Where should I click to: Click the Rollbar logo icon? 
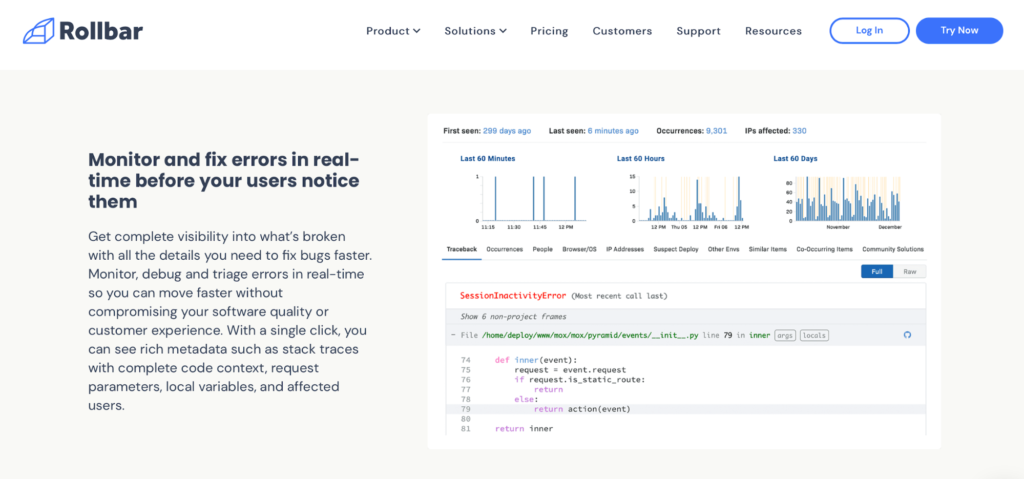tap(39, 31)
